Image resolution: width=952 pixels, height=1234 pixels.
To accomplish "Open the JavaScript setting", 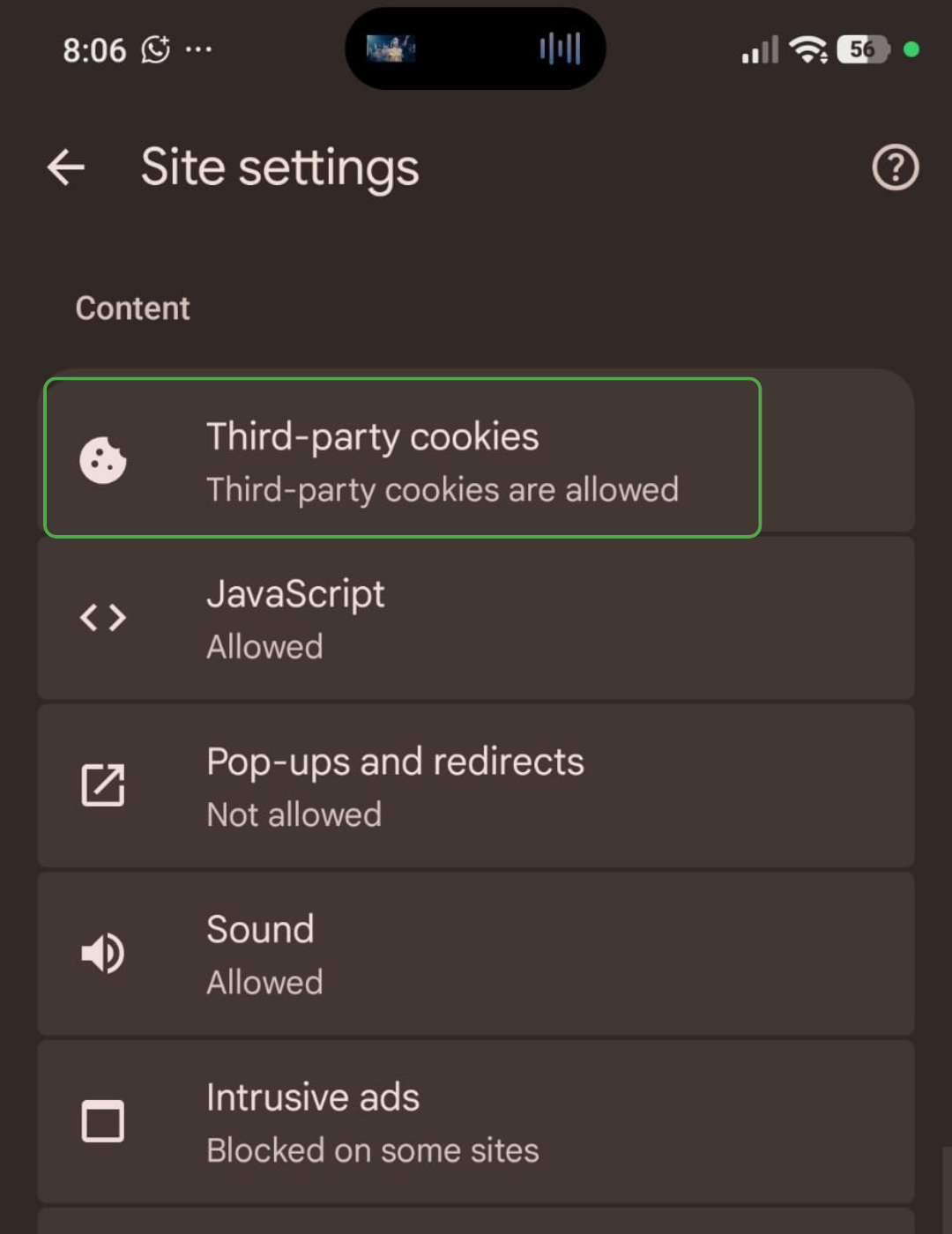I will [476, 618].
